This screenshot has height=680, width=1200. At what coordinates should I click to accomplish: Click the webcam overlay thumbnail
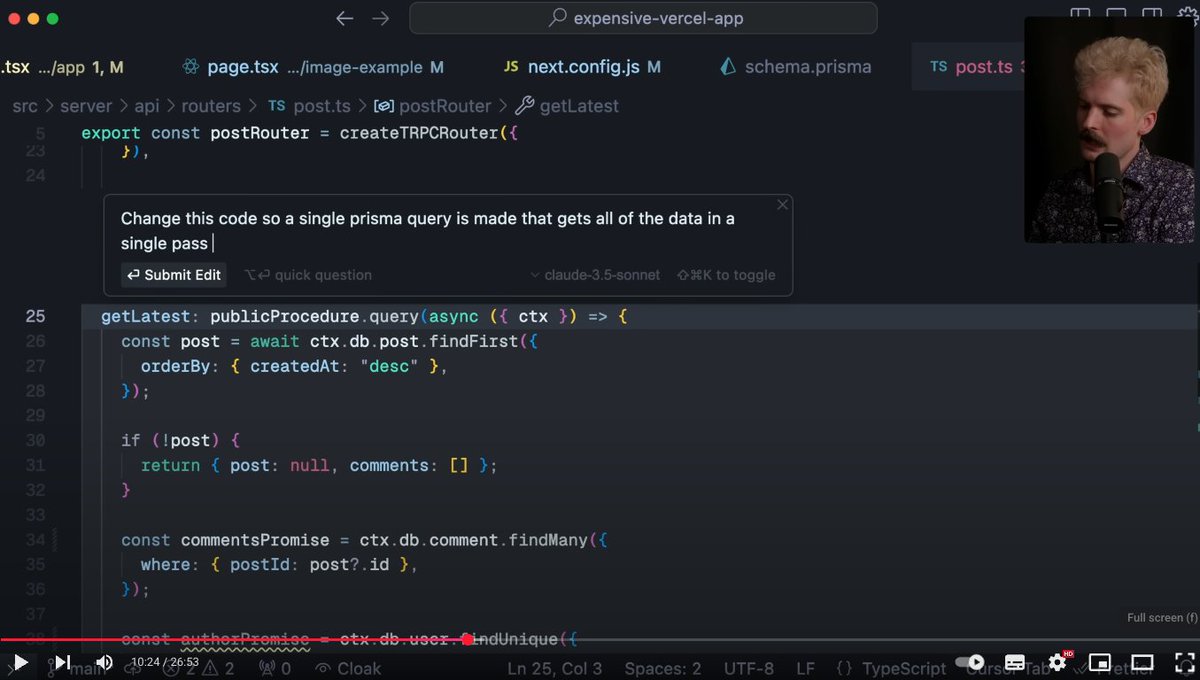coord(1111,129)
